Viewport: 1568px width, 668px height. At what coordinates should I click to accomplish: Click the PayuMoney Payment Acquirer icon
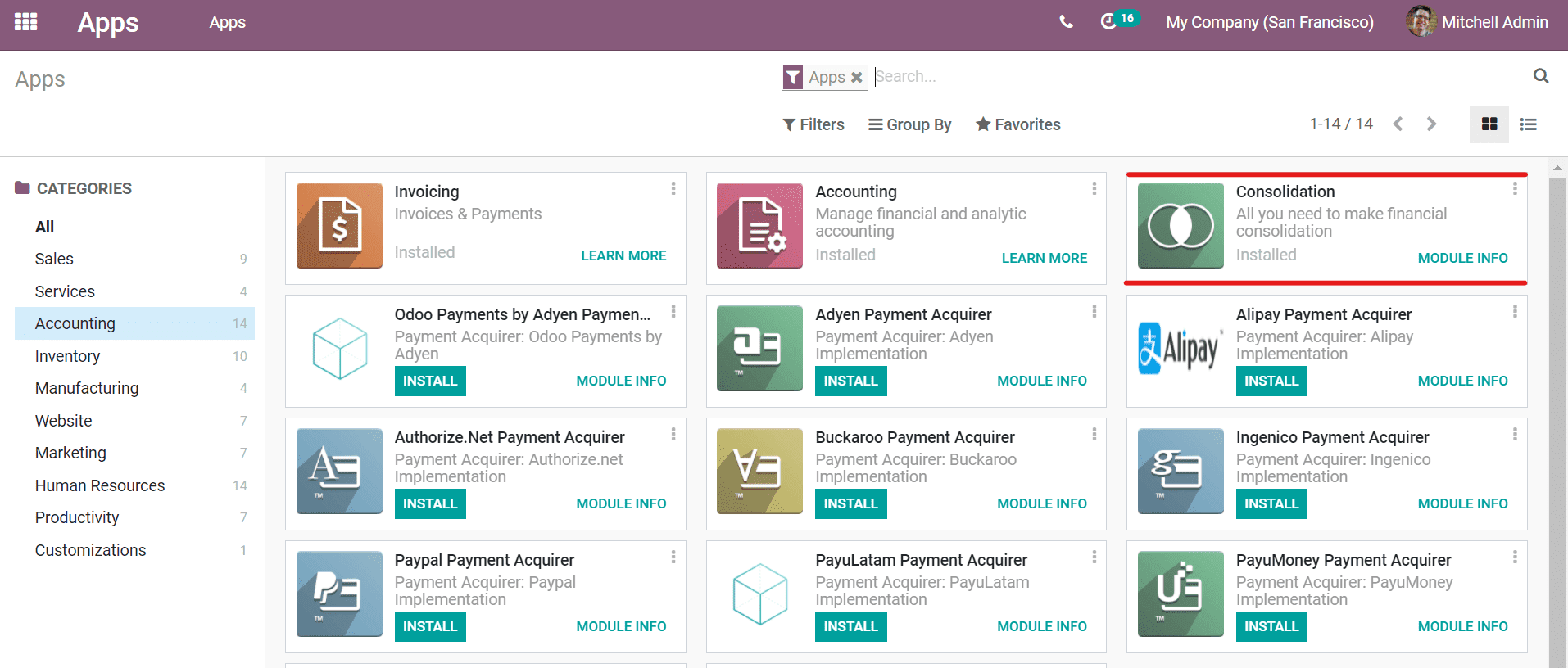pos(1181,594)
